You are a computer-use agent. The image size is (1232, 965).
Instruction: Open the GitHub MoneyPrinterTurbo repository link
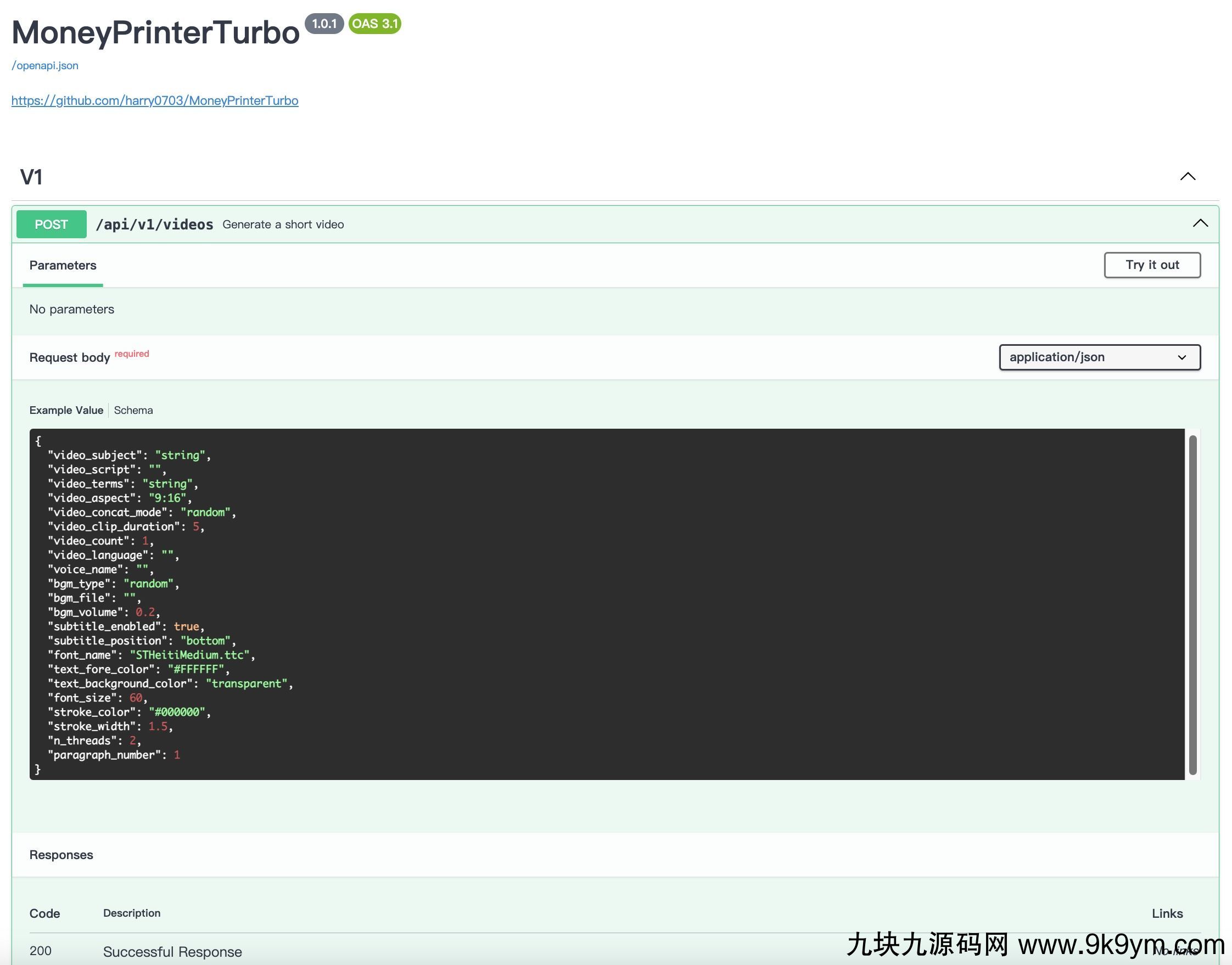tap(155, 100)
